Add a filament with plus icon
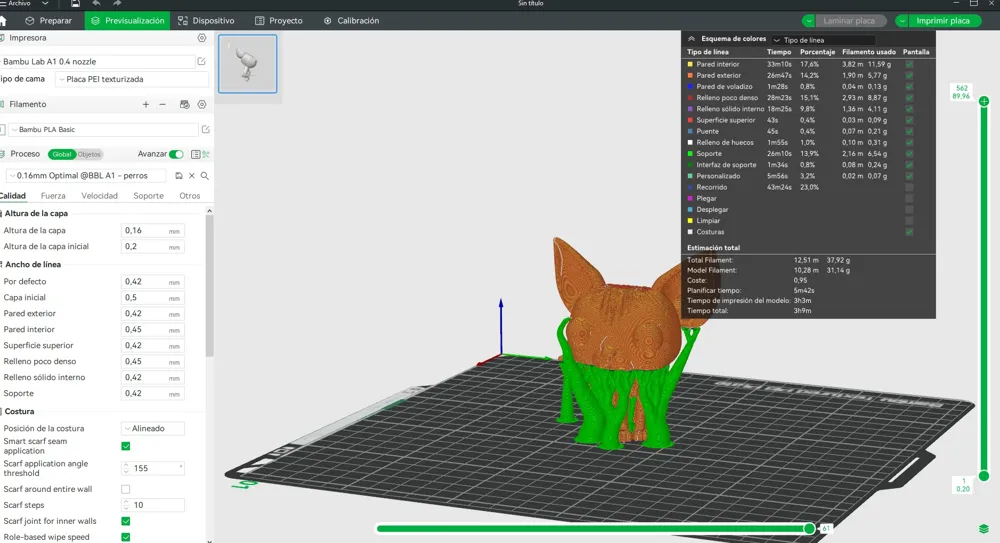 pos(145,104)
